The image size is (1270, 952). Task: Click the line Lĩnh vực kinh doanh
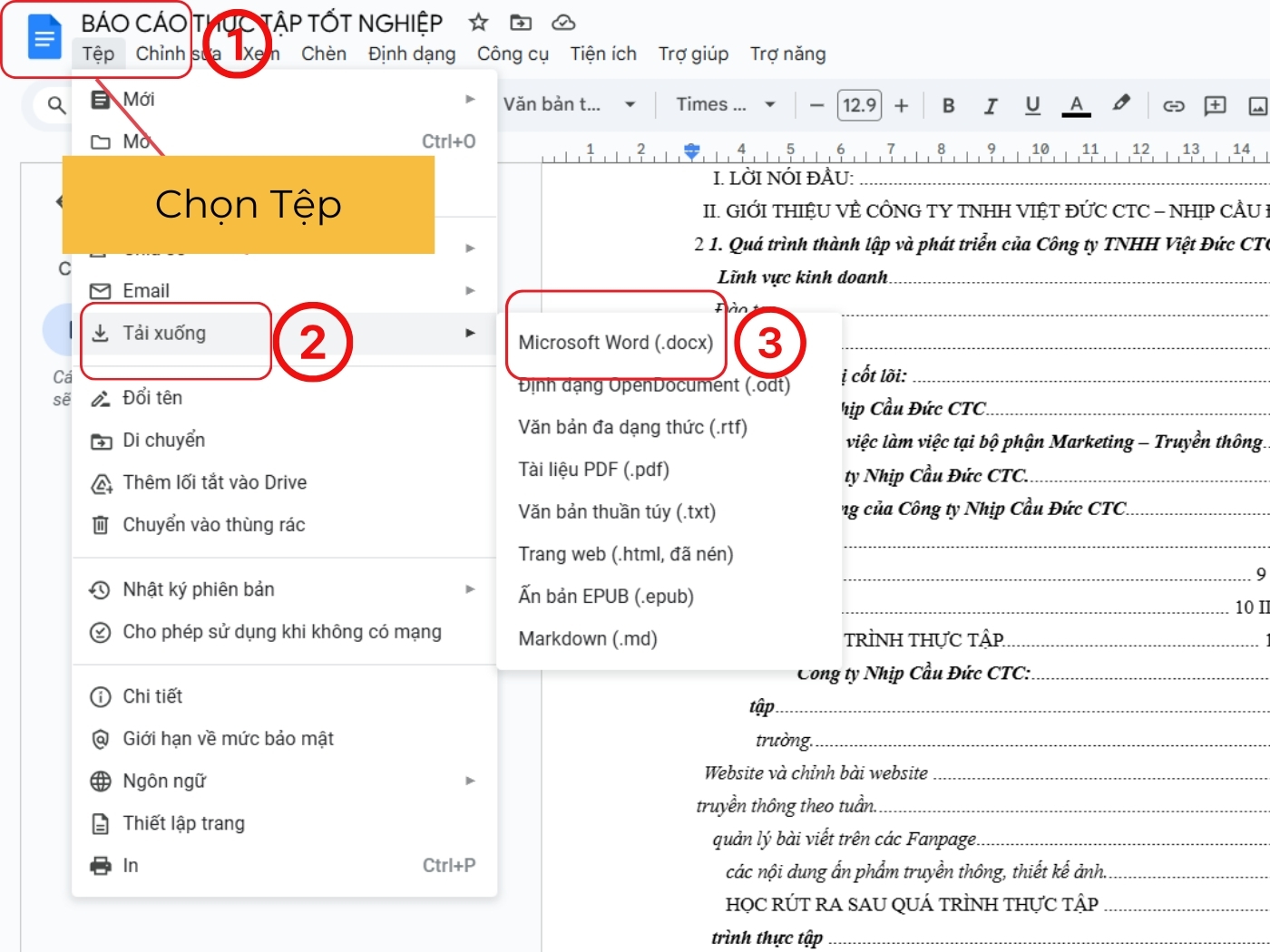(x=802, y=277)
